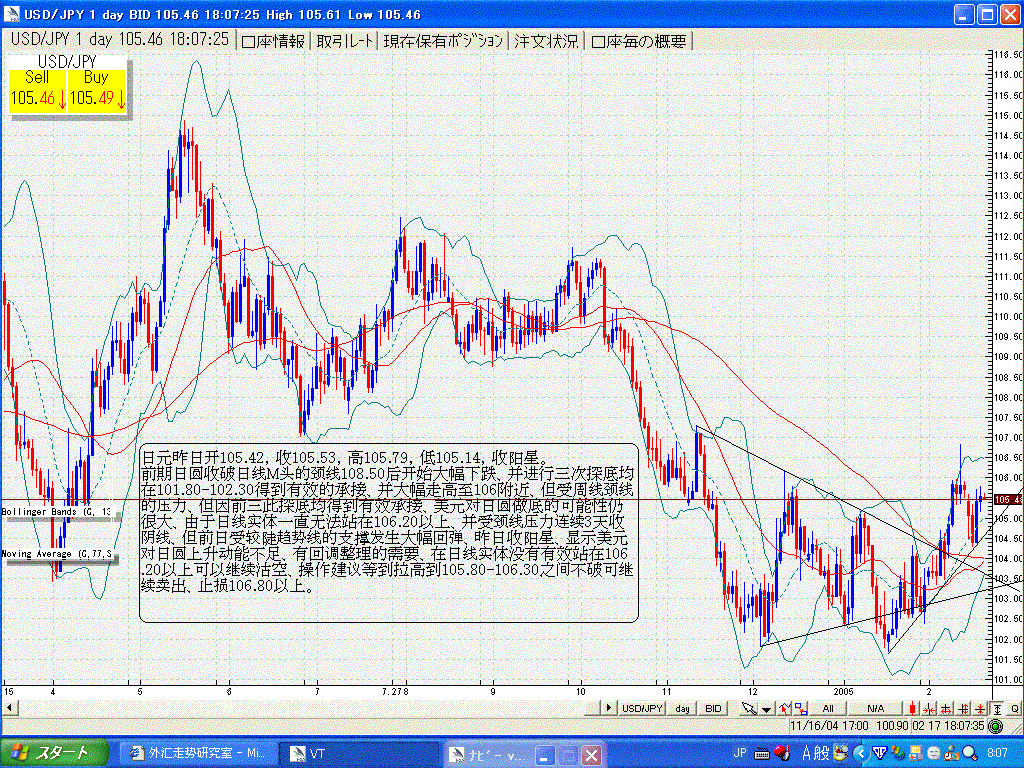Expand hidden tray icons with blue arrow

[861, 753]
